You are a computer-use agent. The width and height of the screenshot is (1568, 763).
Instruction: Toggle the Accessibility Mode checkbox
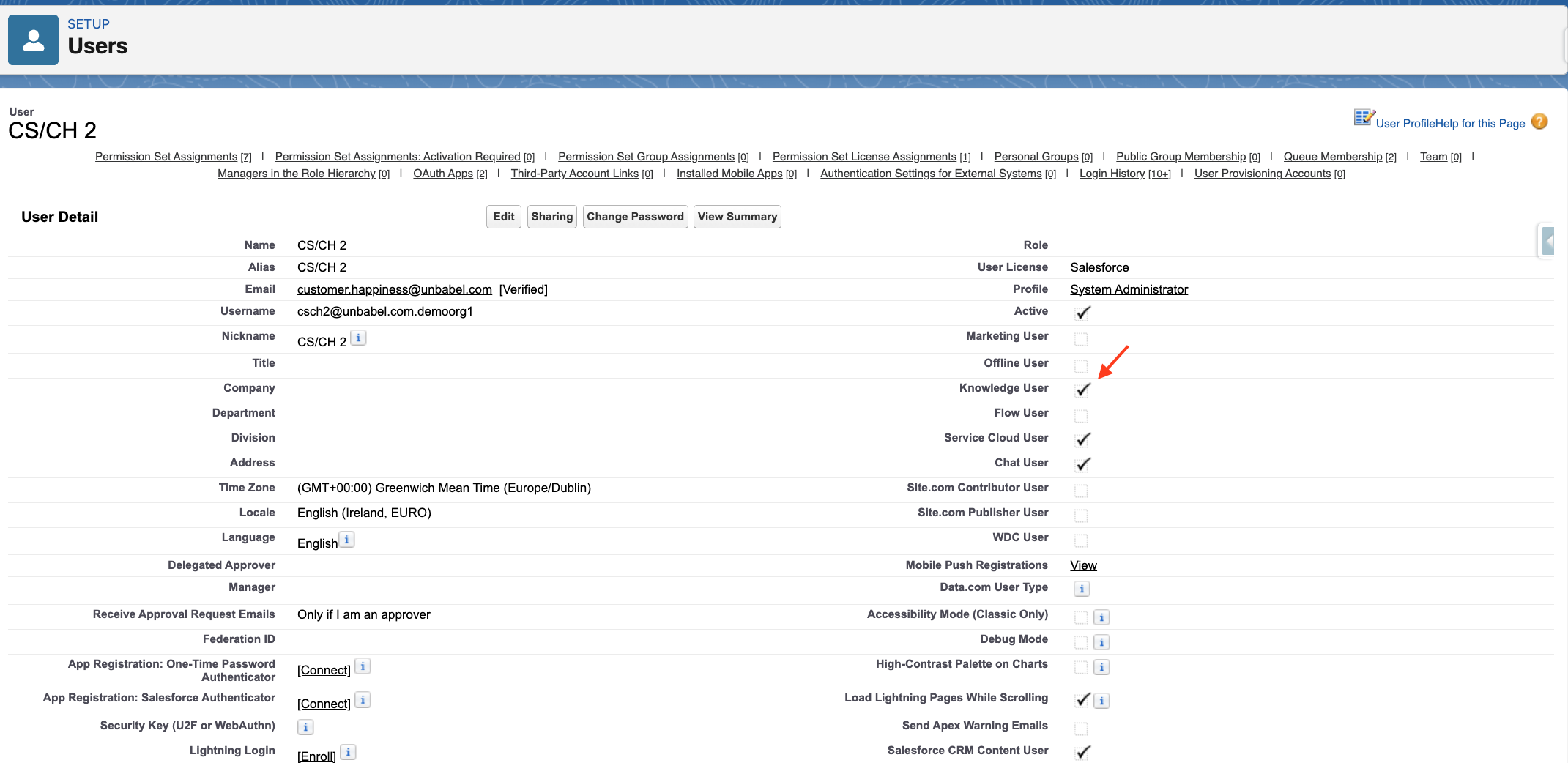[1081, 617]
